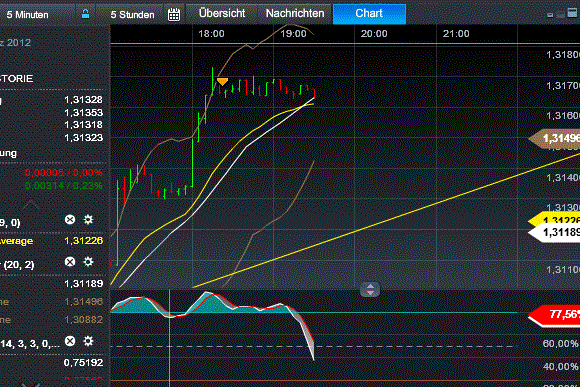The height and width of the screenshot is (387, 580).
Task: Click the medium window layout icon at top right
Action: point(561,14)
